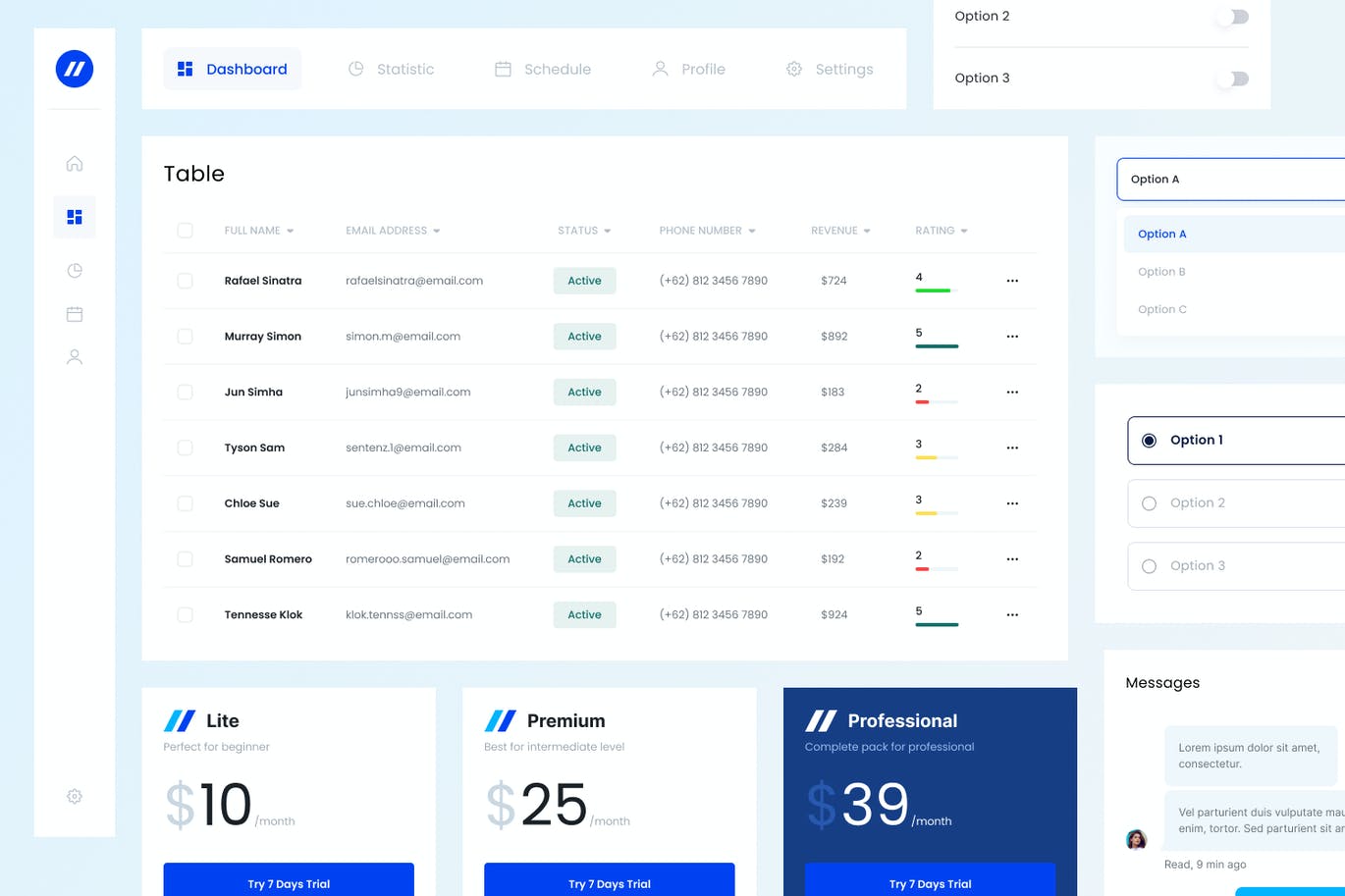1345x896 pixels.
Task: Switch to the Profile tab
Action: [x=688, y=69]
